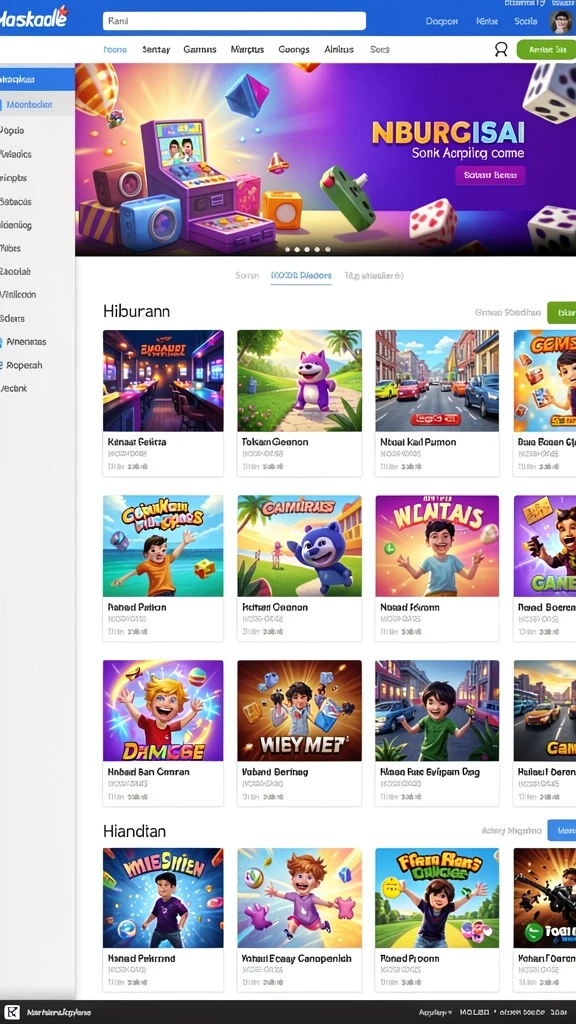Screen dimensions: 576x1024
Task: Click the bottom-left taskbar logo icon
Action: pyautogui.click(x=12, y=1012)
